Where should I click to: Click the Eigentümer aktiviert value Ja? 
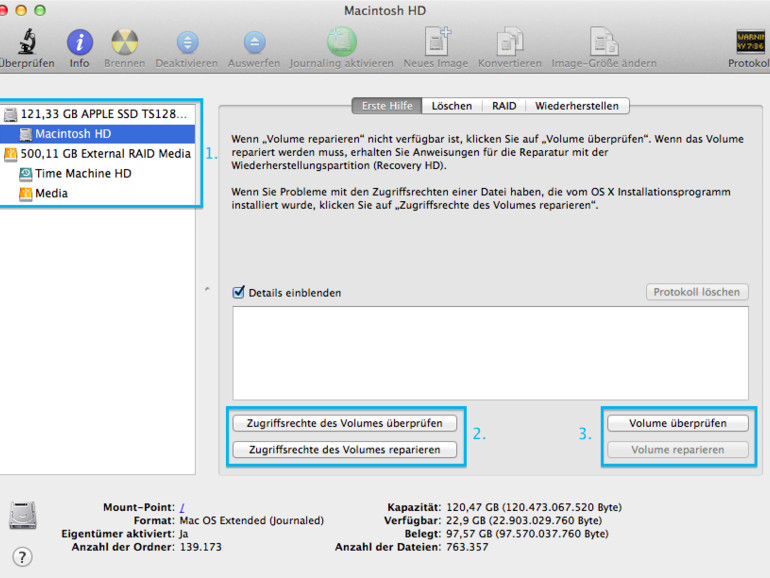click(184, 534)
